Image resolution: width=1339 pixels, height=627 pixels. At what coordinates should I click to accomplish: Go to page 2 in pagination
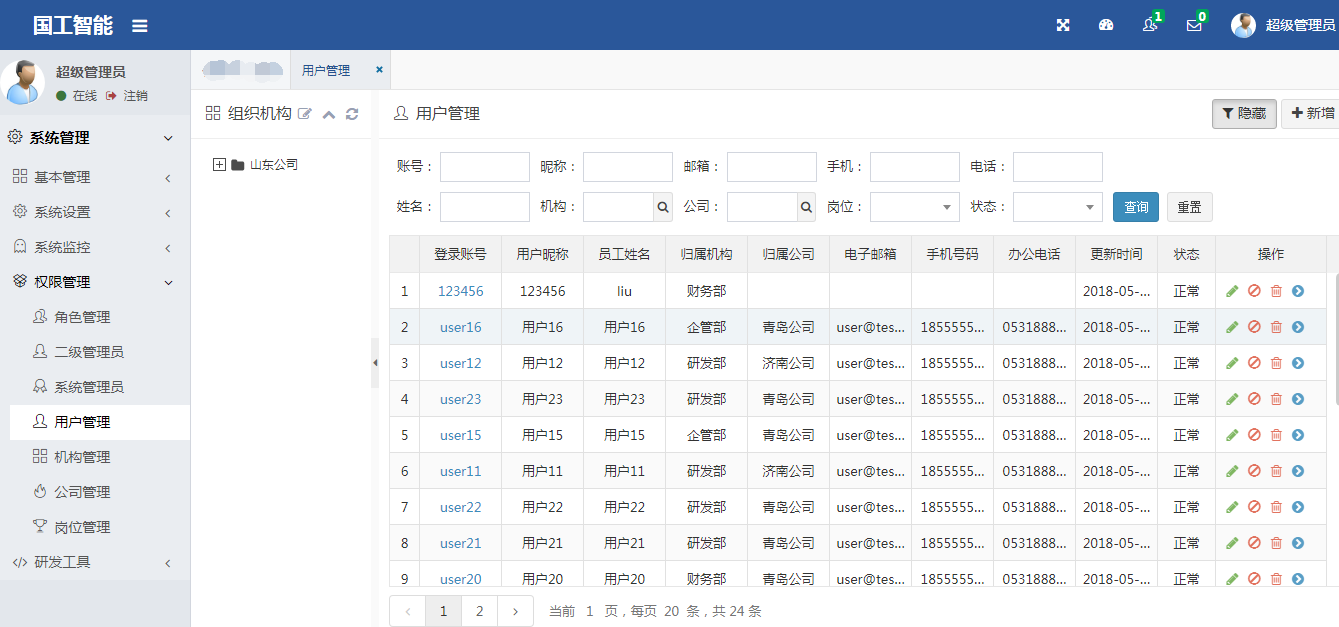(x=479, y=611)
